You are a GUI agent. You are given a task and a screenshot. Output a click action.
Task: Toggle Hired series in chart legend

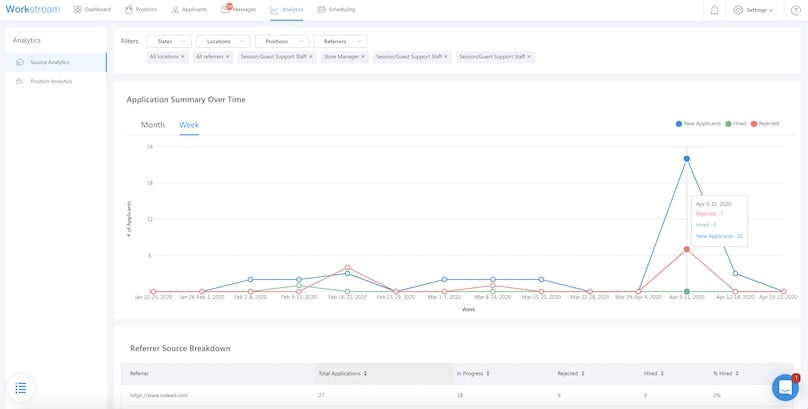coord(738,124)
